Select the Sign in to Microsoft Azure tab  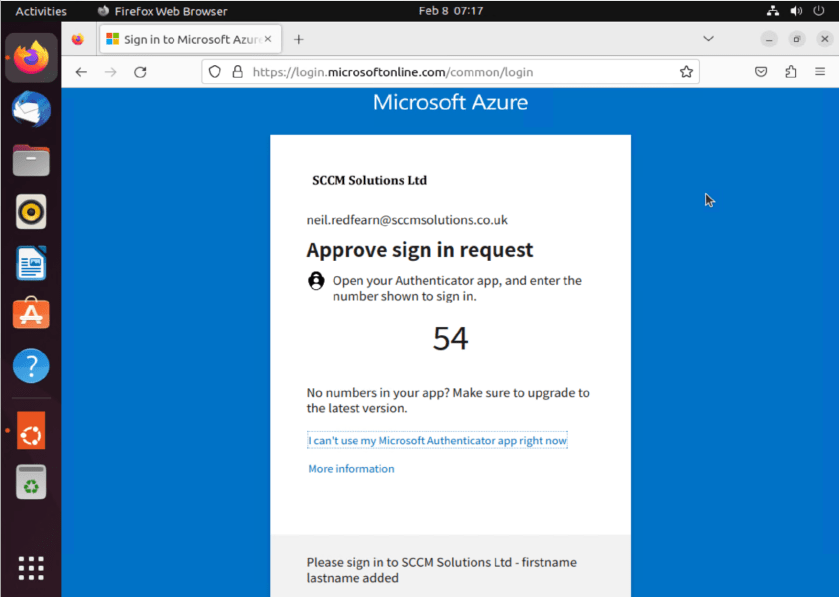click(x=185, y=38)
